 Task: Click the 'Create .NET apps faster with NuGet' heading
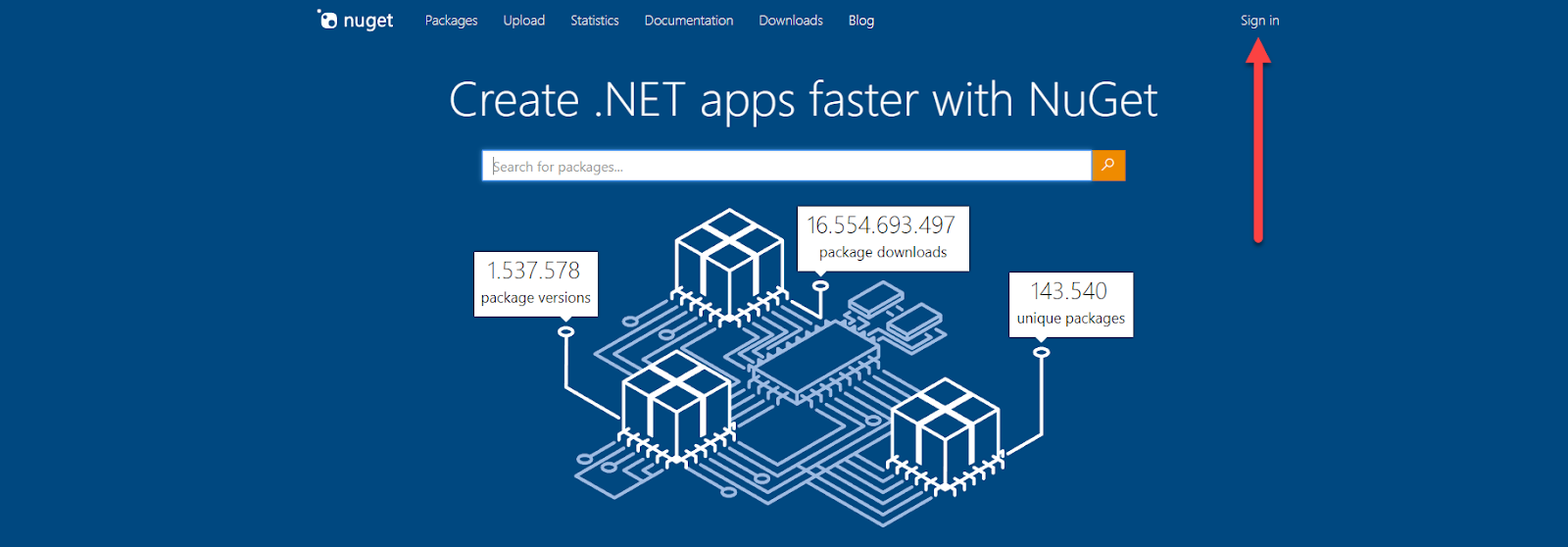point(804,101)
